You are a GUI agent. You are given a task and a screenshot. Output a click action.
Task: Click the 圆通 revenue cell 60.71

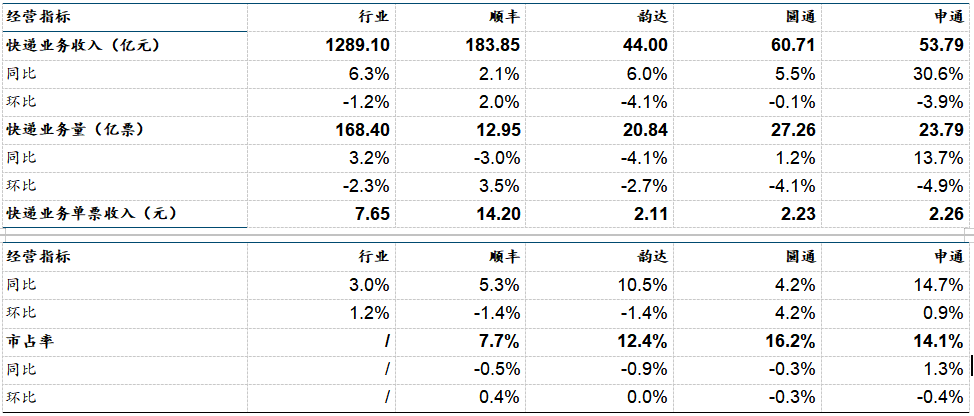(794, 45)
